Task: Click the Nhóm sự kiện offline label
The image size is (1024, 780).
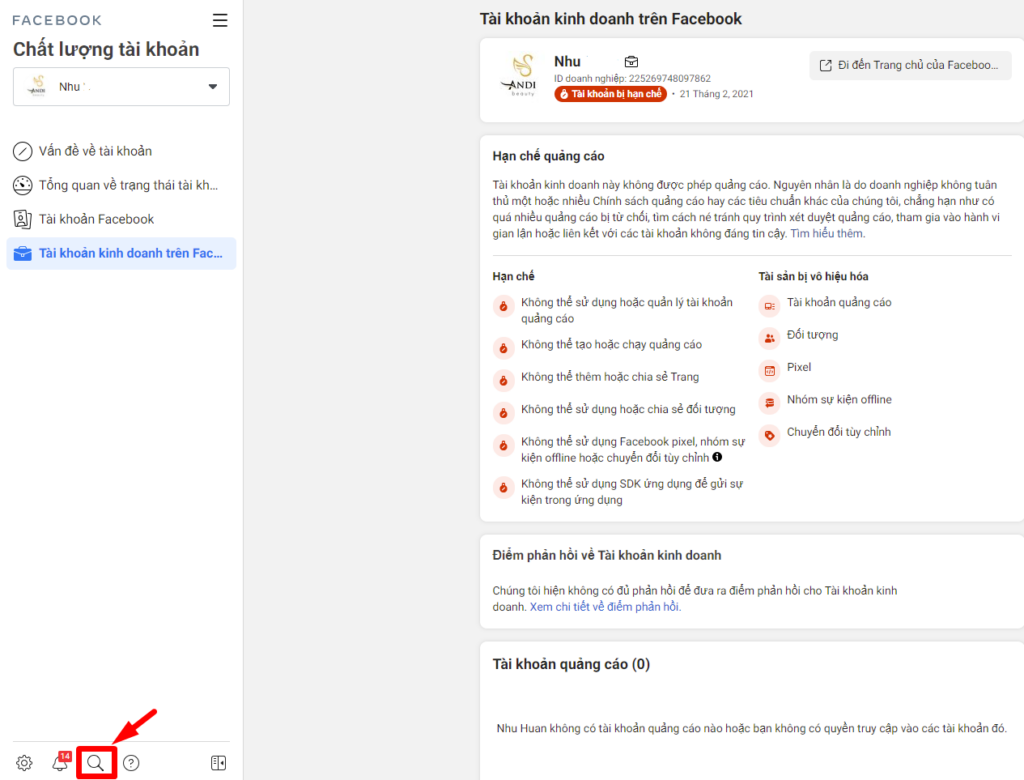Action: point(839,400)
